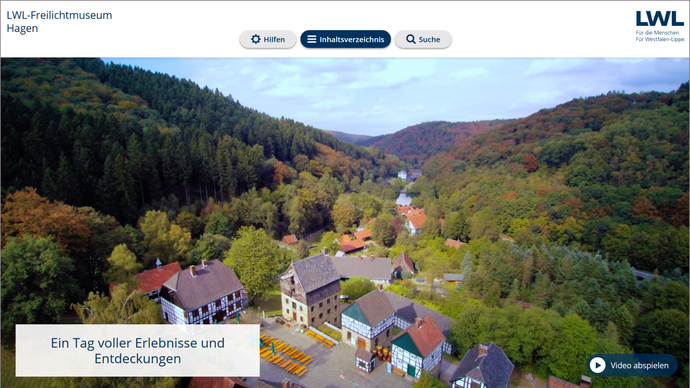This screenshot has width=690, height=388.
Task: Open the hamburger menu icon for Inhaltsverzeichnis
Action: (x=312, y=39)
